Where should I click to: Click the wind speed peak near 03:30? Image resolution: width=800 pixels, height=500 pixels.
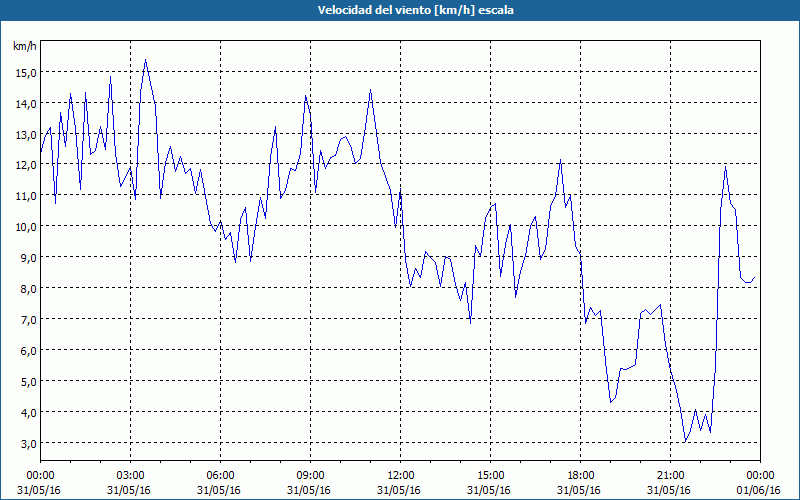click(x=145, y=60)
